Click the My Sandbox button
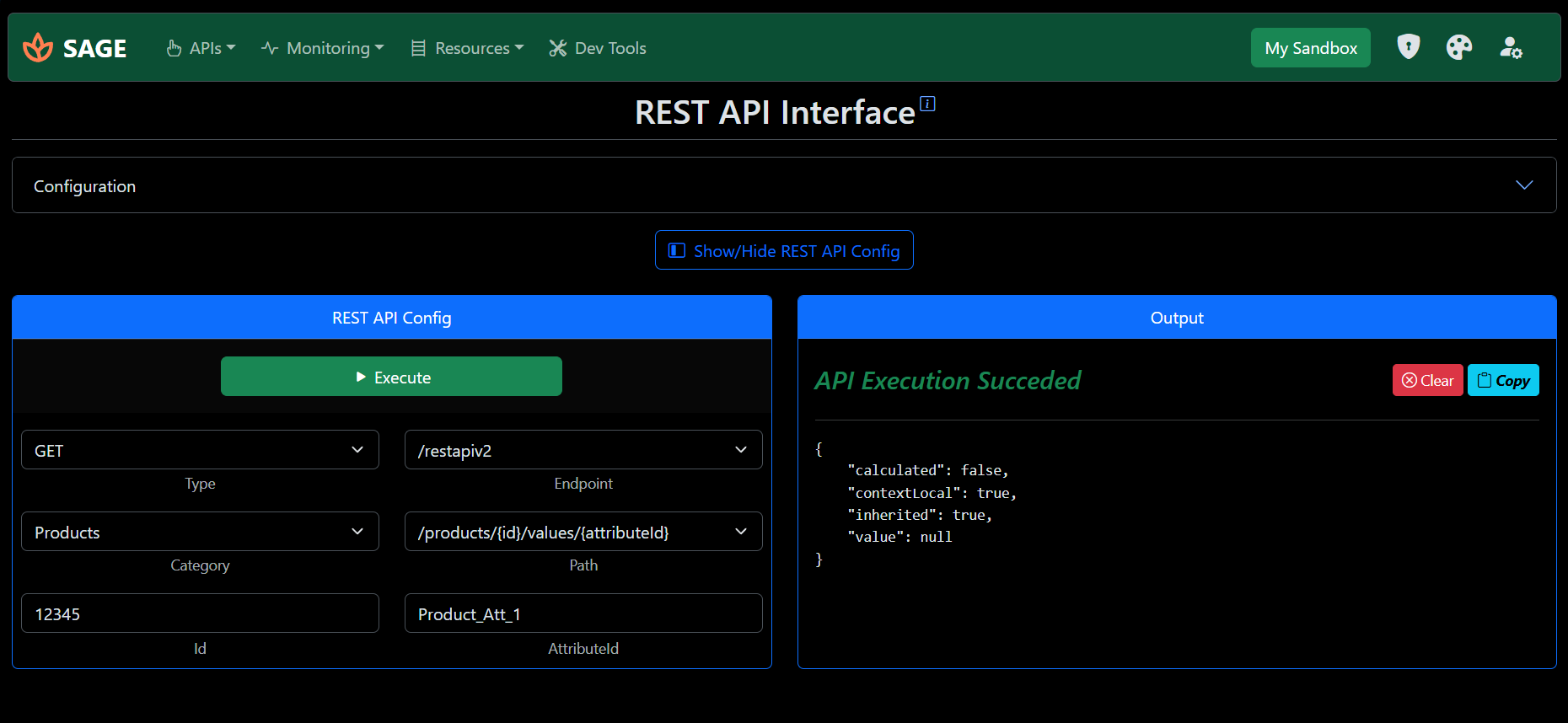The height and width of the screenshot is (723, 1568). pyautogui.click(x=1311, y=48)
